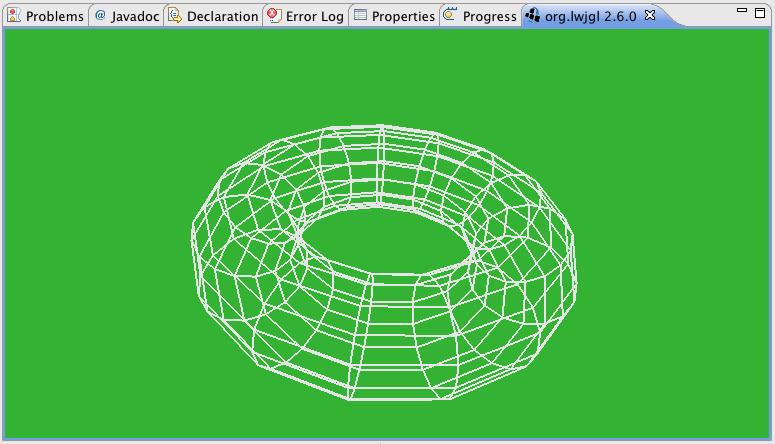Close the org.lwjgl 2.6.0 view
Image resolution: width=775 pixels, height=444 pixels.
click(x=650, y=15)
